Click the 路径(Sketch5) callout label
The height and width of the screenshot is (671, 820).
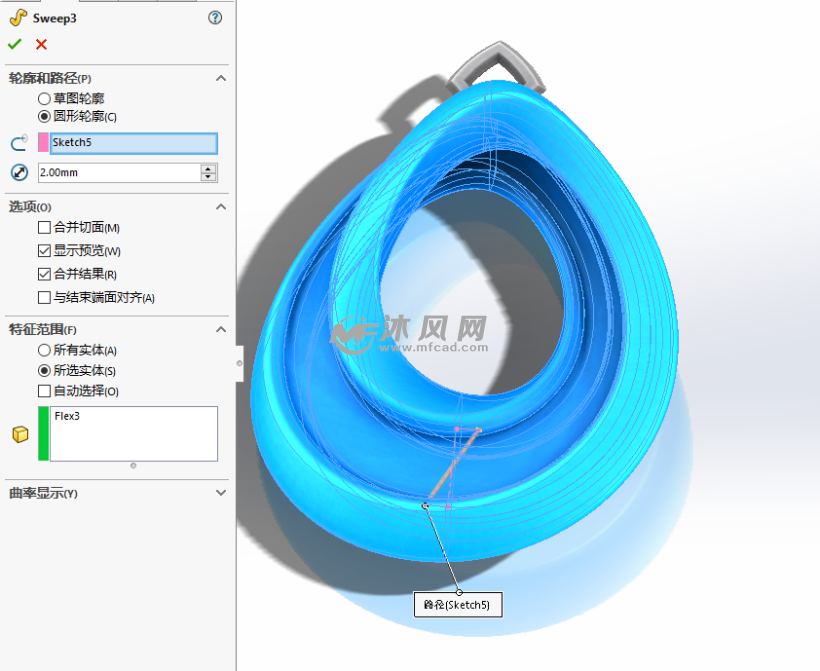(458, 605)
